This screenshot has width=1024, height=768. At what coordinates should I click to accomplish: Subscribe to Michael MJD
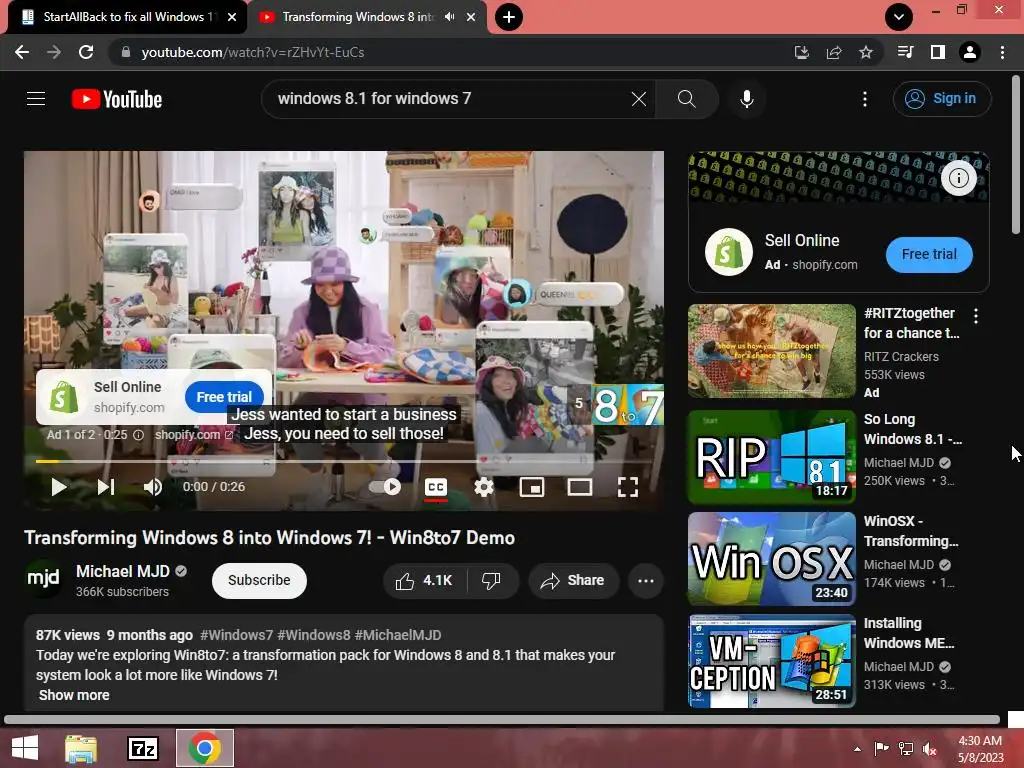pos(259,581)
